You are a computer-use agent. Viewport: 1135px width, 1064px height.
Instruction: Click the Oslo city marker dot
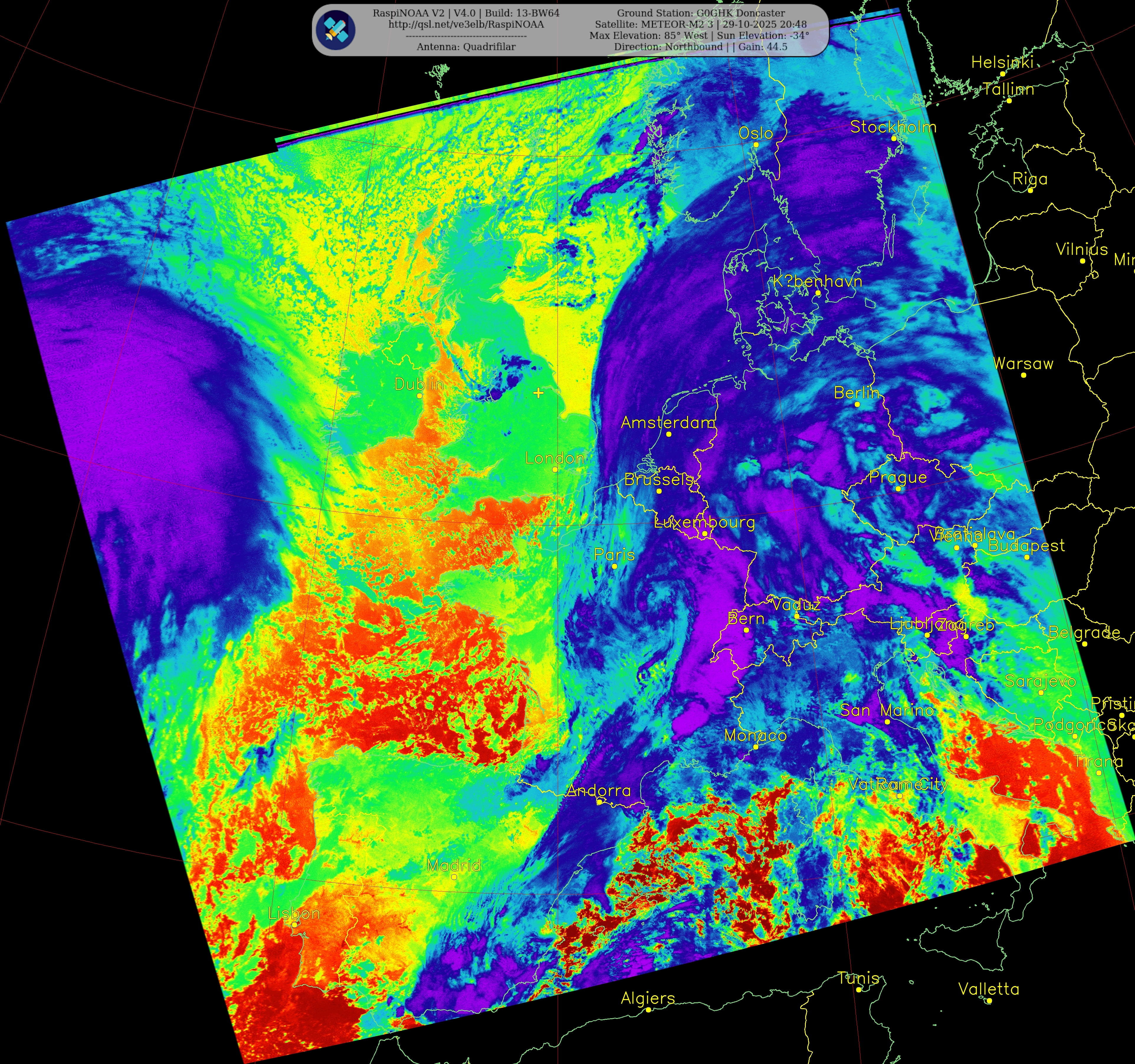[756, 145]
